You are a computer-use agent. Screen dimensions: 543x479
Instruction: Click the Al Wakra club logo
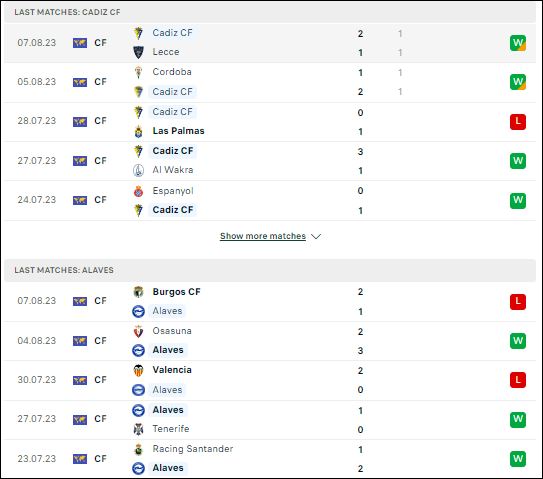138,170
